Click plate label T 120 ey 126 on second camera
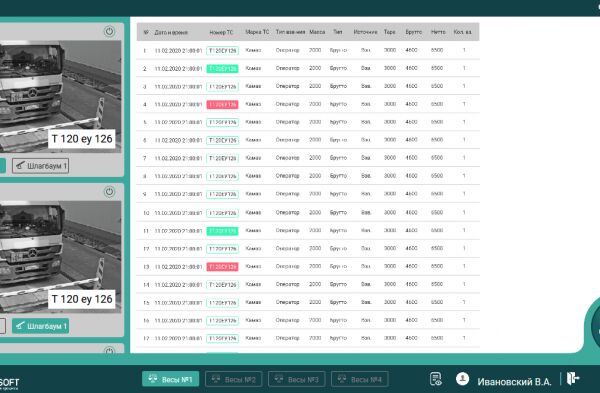 click(82, 299)
